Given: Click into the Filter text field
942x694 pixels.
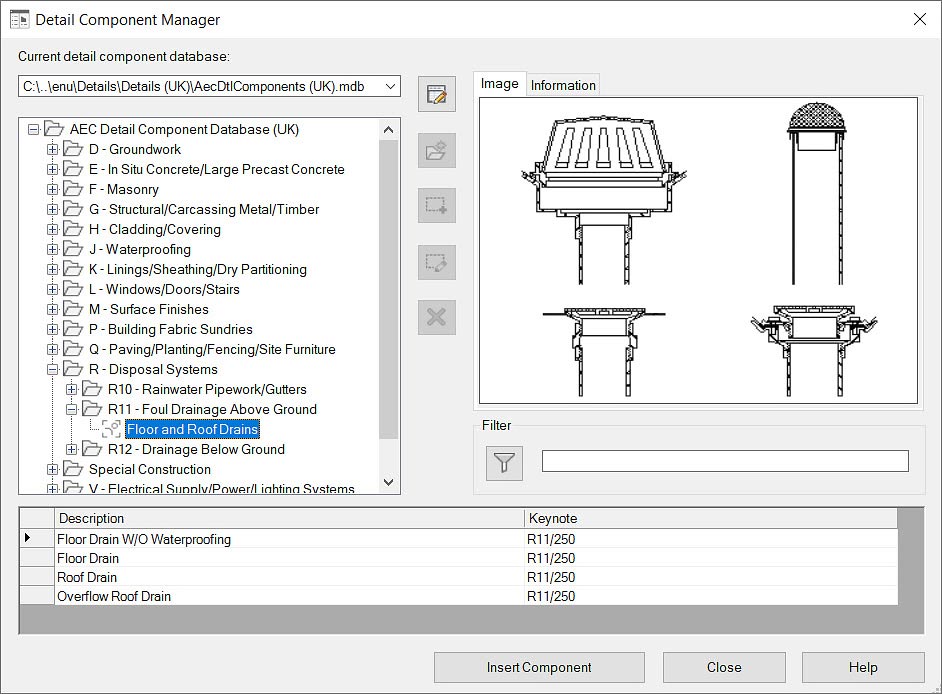Looking at the screenshot, I should click(724, 461).
